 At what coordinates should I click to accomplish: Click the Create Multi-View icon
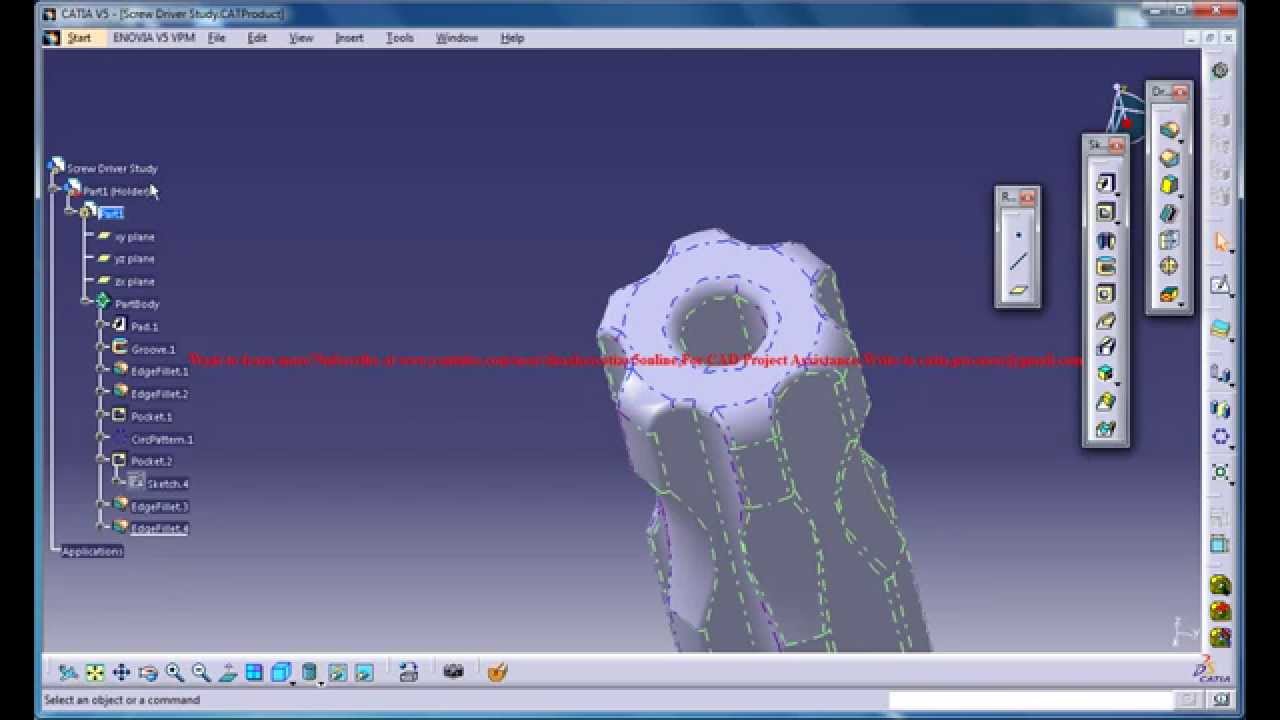(254, 673)
